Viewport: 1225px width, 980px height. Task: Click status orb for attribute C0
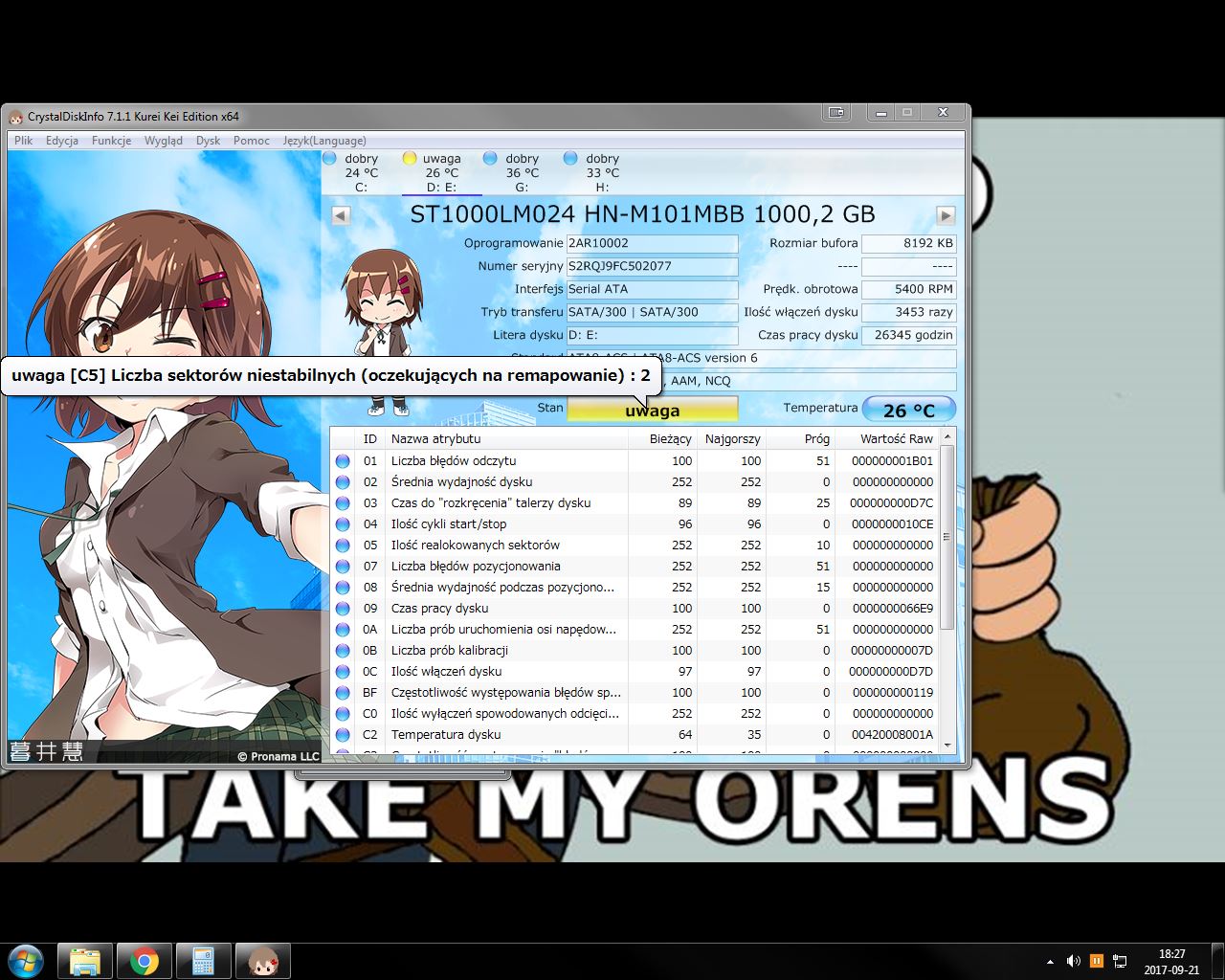(343, 714)
